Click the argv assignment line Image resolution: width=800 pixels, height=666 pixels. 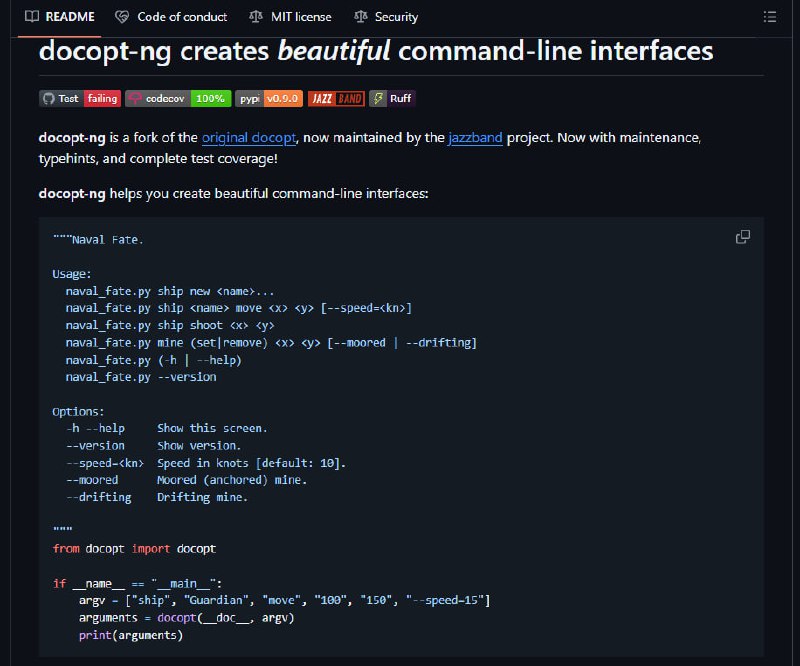click(x=284, y=601)
